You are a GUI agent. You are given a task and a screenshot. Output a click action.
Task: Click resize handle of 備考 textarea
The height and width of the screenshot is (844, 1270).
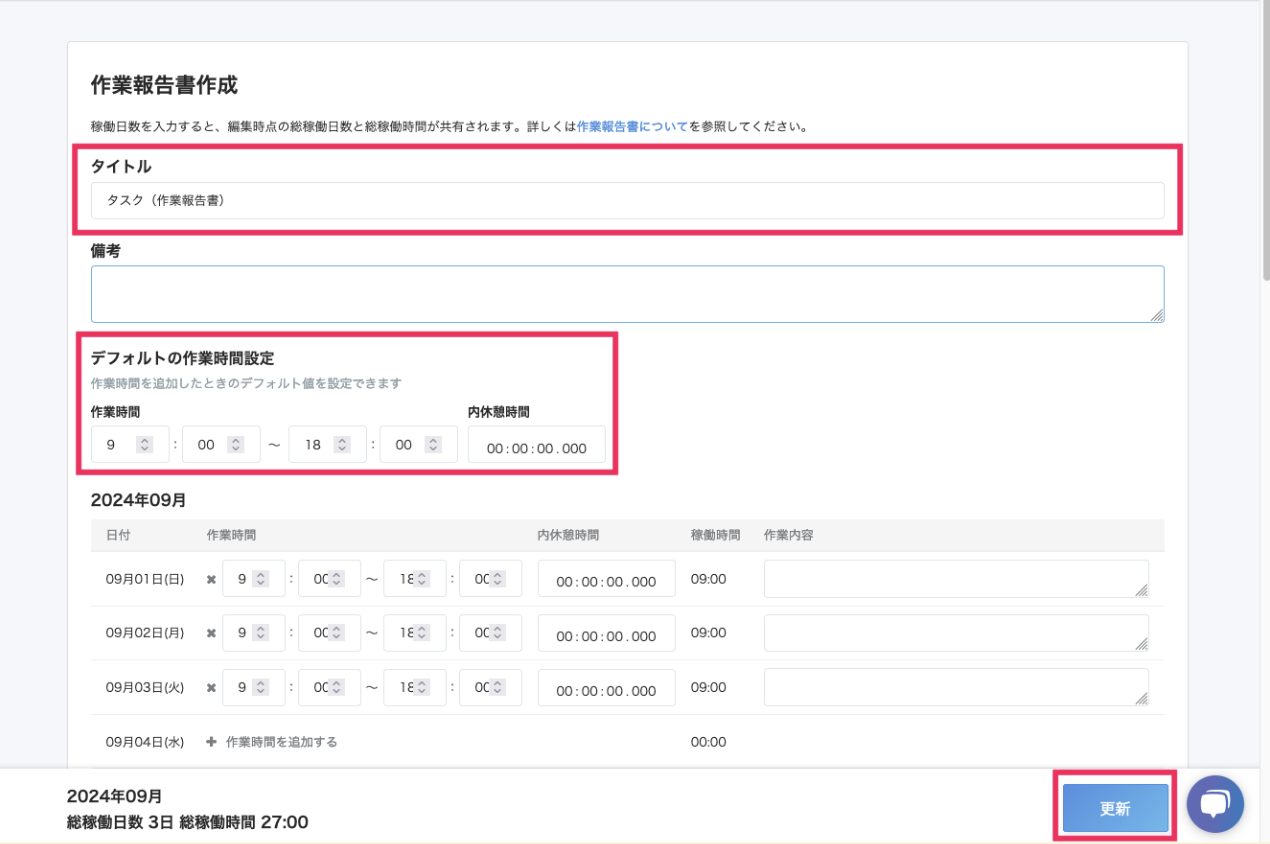[x=1156, y=315]
